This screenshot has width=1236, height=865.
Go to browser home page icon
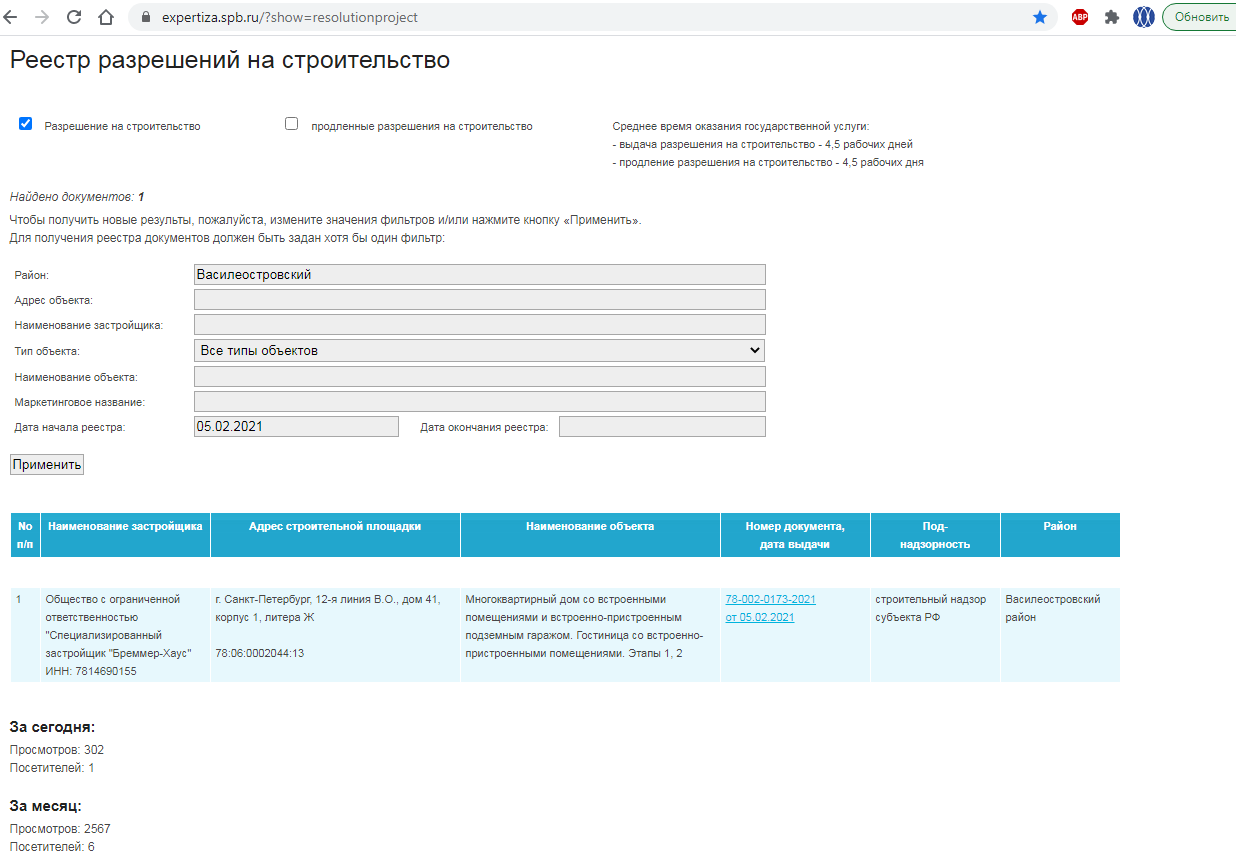tap(106, 17)
